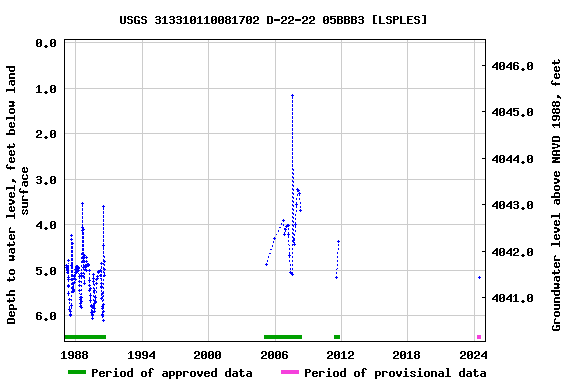The width and height of the screenshot is (576, 384).
Task: Click the 4046.0 groundwater level value
Action: (512, 66)
